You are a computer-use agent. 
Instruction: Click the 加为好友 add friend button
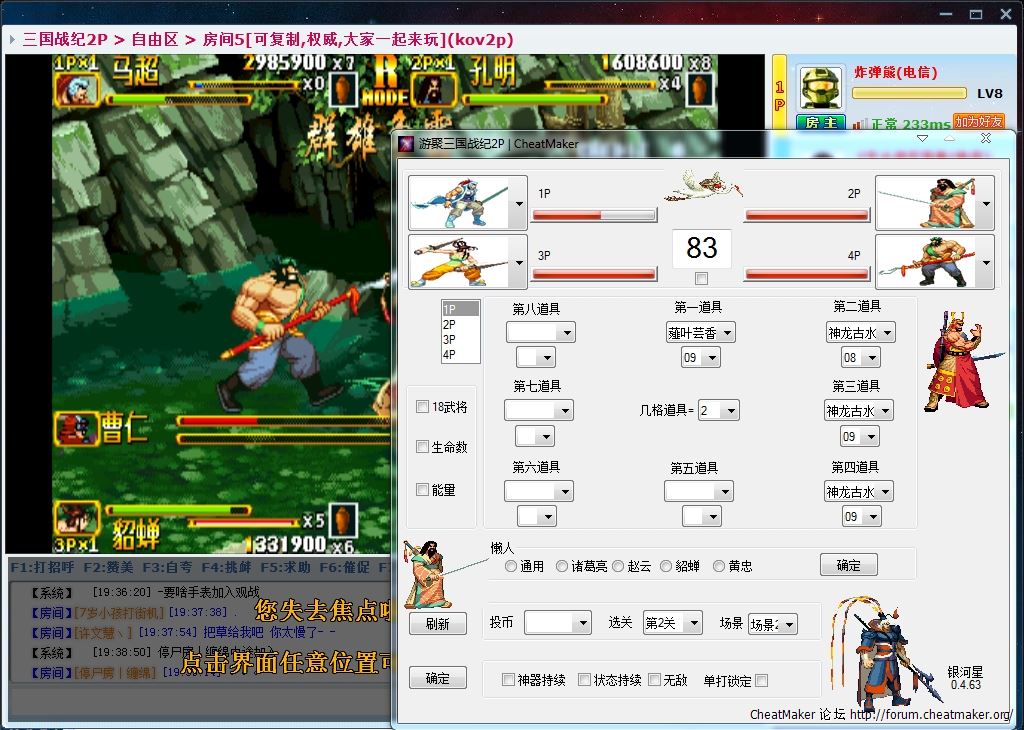click(978, 122)
